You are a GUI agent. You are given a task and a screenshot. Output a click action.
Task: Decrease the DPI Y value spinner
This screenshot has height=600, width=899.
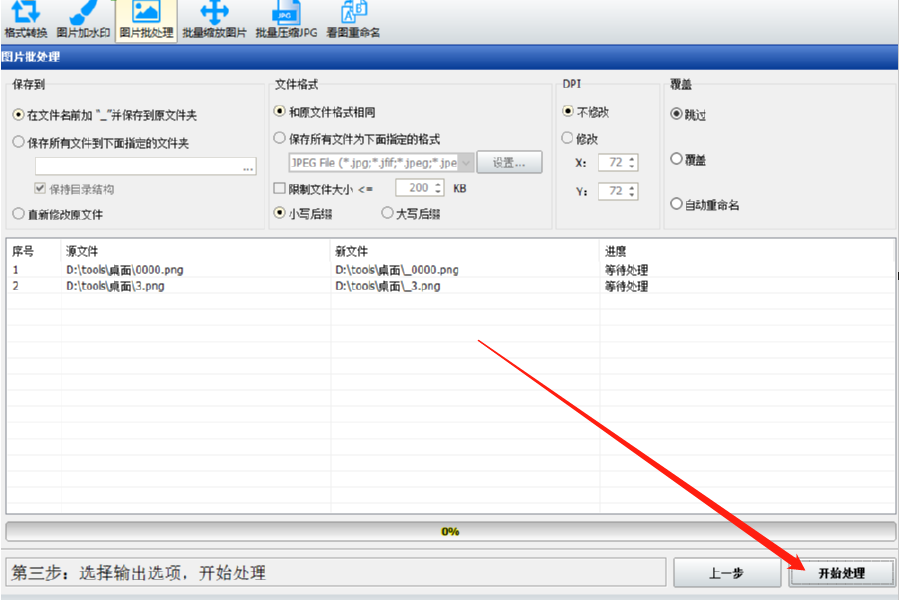[632, 195]
